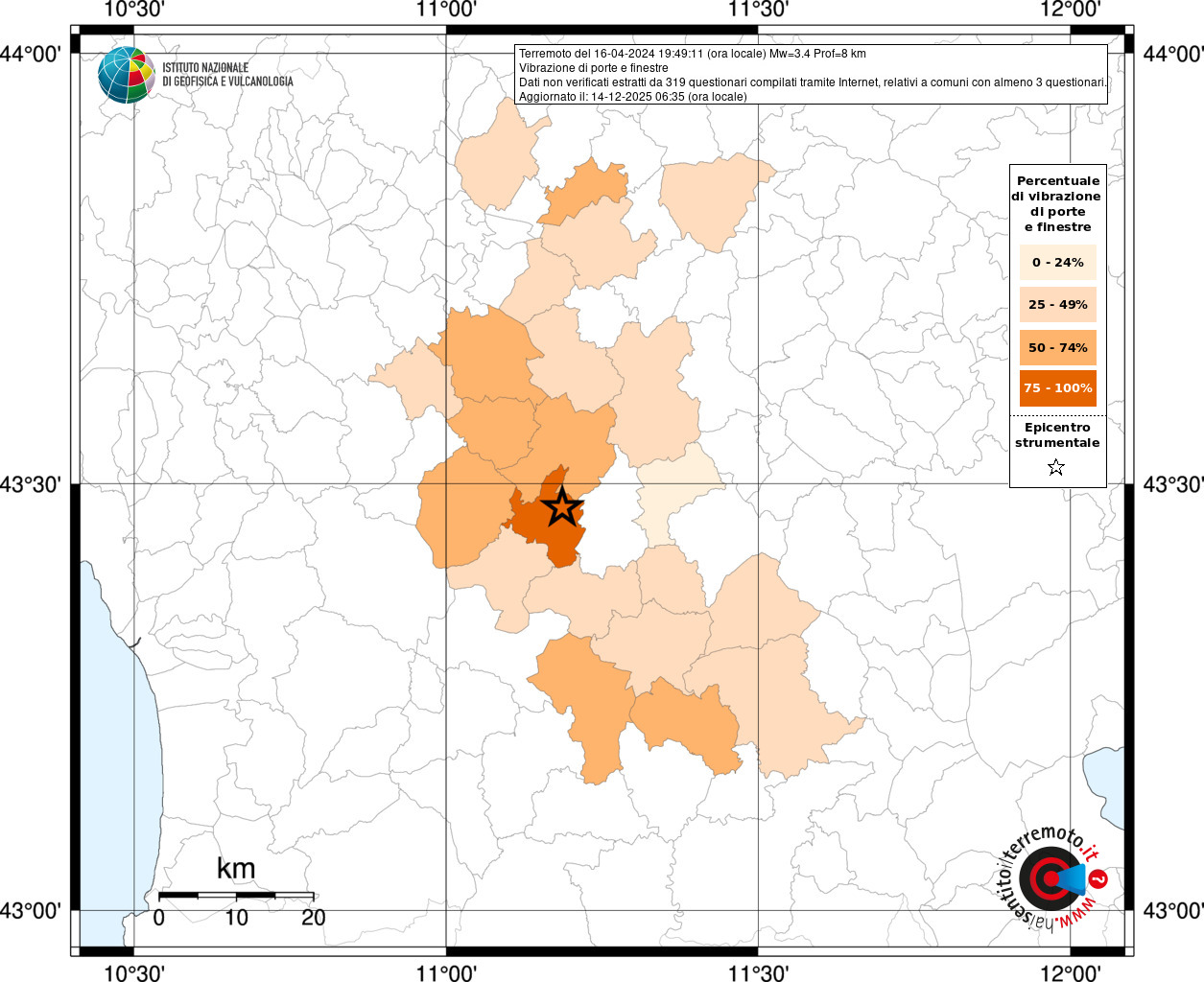This screenshot has width=1204, height=982.
Task: Click the epicenter star on the map
Action: point(563,506)
